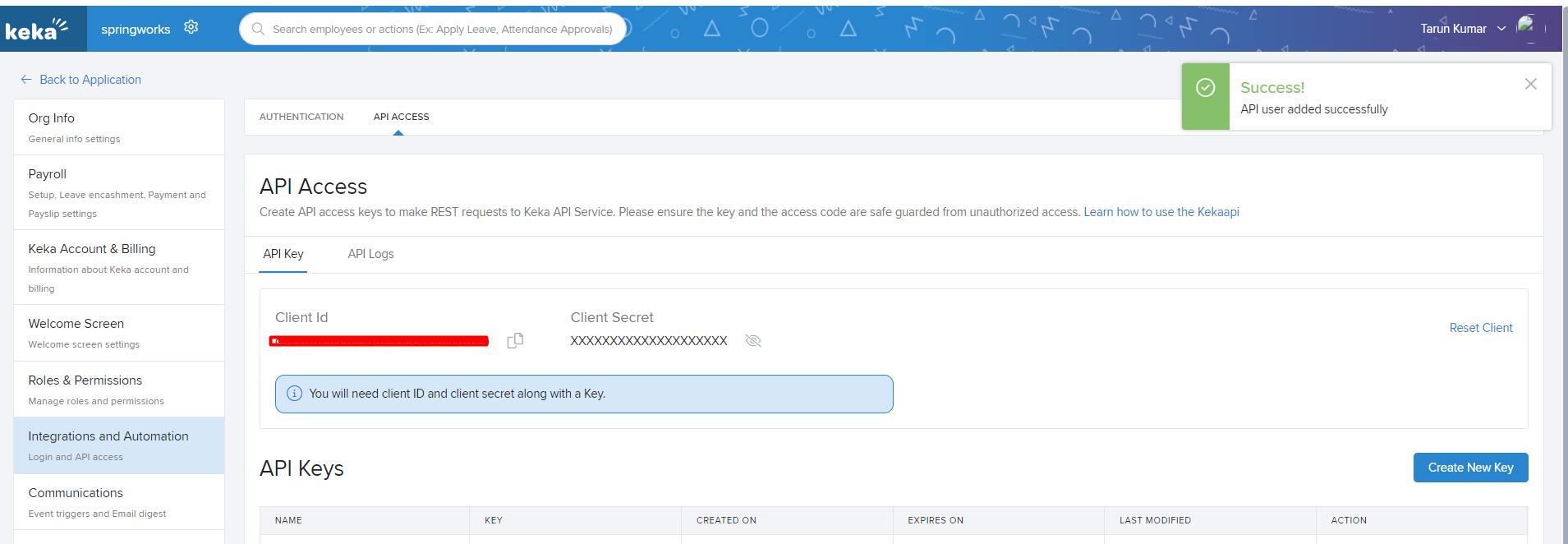Open Roles & Permissions settings
This screenshot has height=544, width=1568.
click(85, 380)
